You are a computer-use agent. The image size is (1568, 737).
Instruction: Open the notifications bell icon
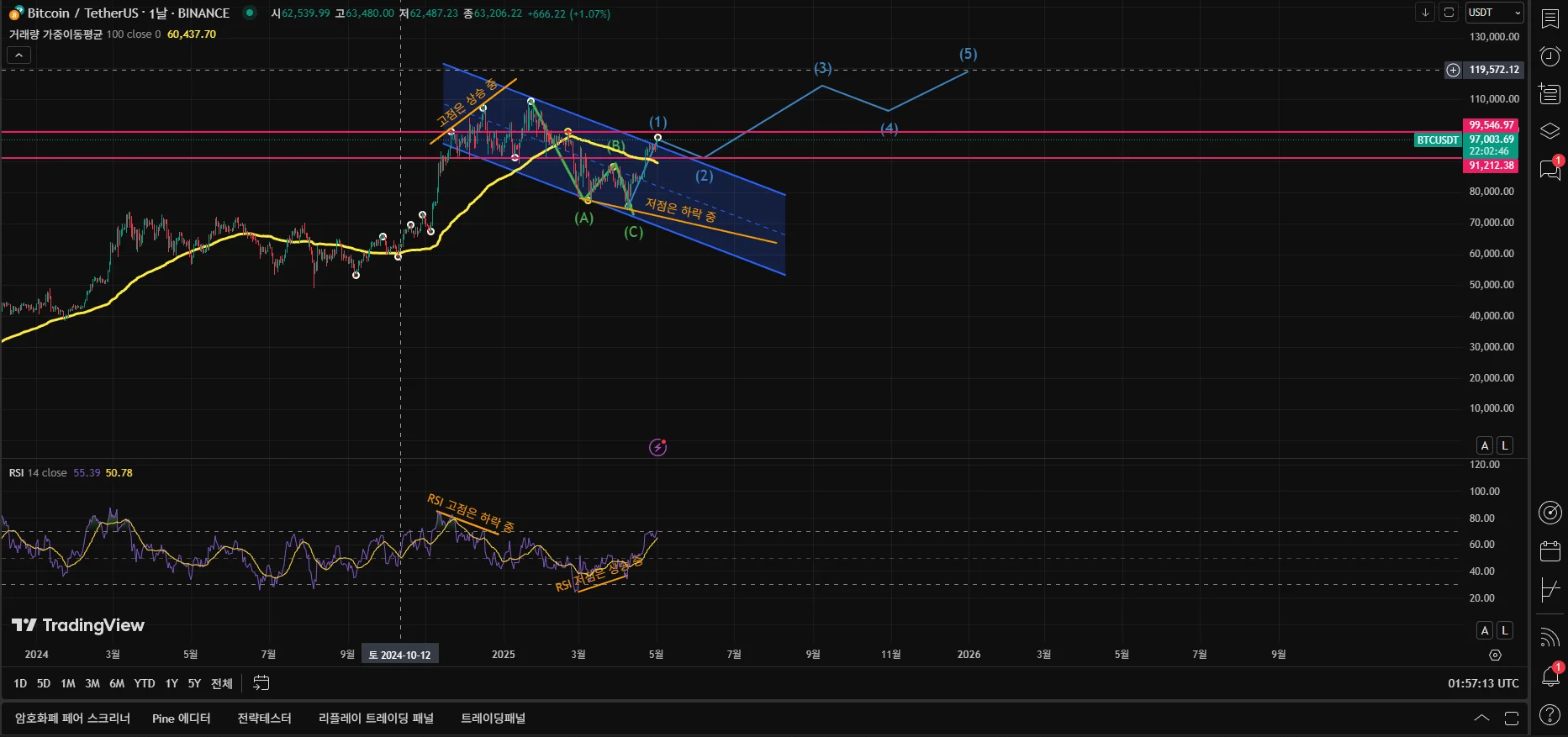[1550, 675]
